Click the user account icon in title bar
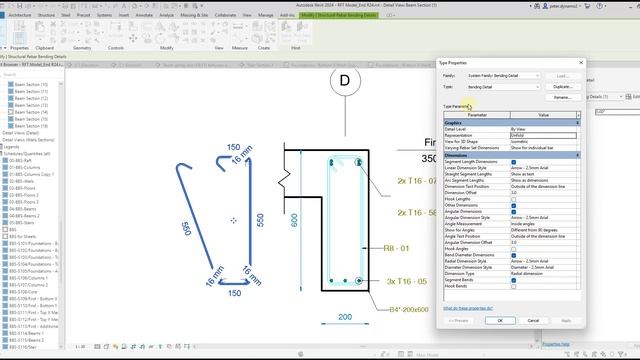Screen dimensions: 640x360 (545, 6)
